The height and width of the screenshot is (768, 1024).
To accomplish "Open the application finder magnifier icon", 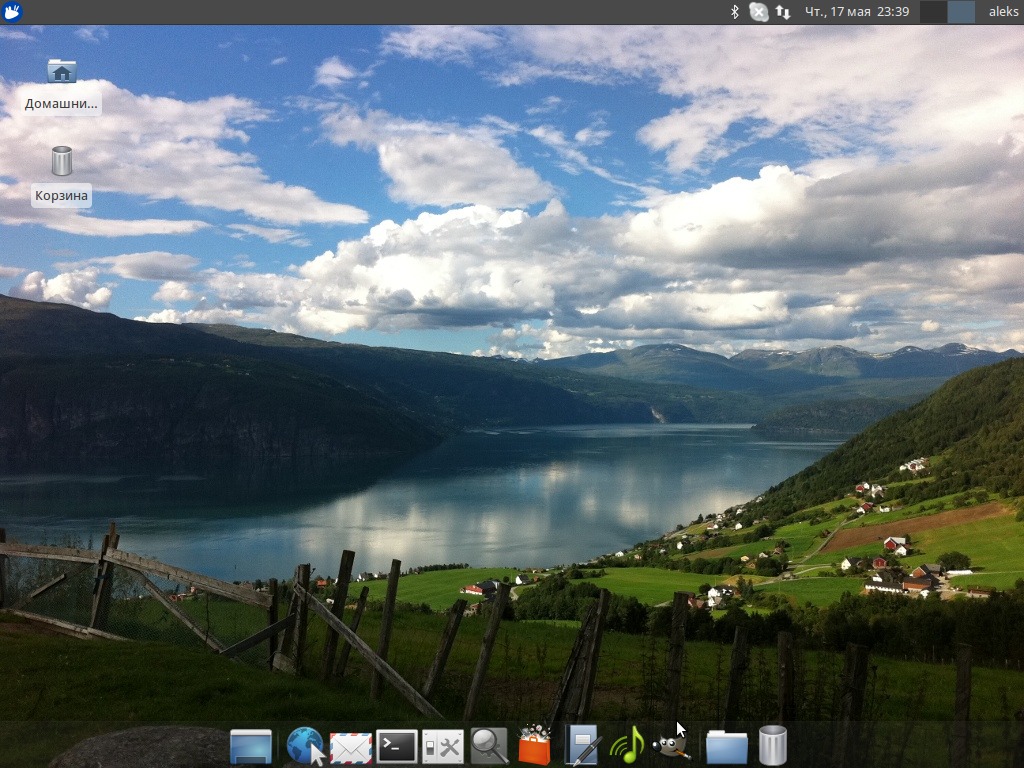I will (489, 746).
